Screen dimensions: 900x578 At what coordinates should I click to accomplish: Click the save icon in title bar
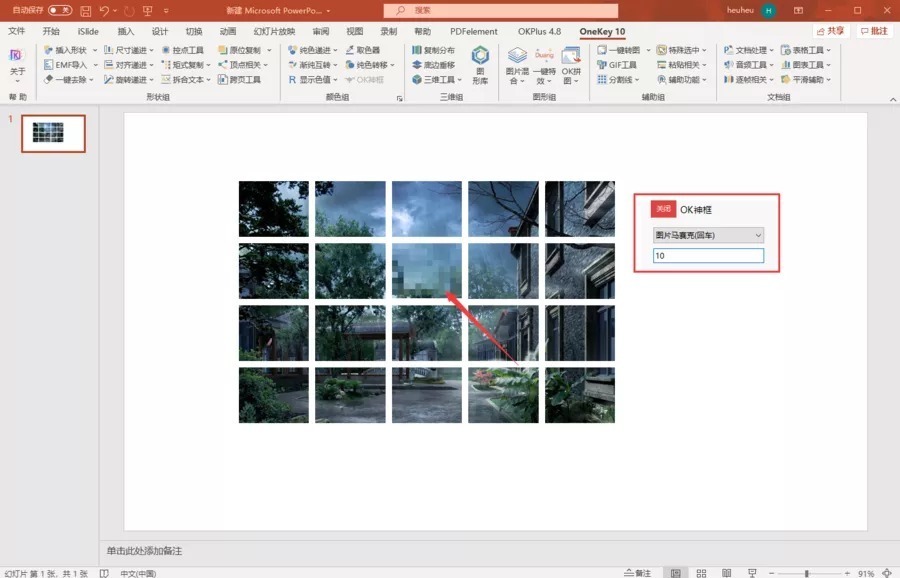click(x=85, y=10)
